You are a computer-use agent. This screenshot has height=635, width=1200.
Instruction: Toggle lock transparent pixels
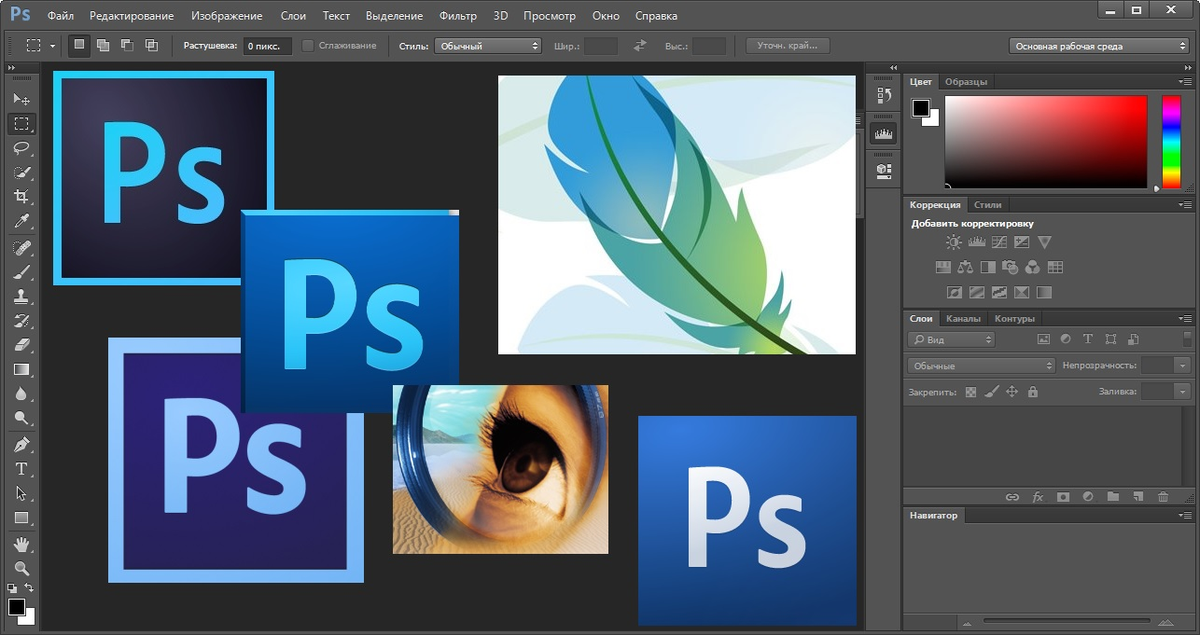pyautogui.click(x=970, y=392)
